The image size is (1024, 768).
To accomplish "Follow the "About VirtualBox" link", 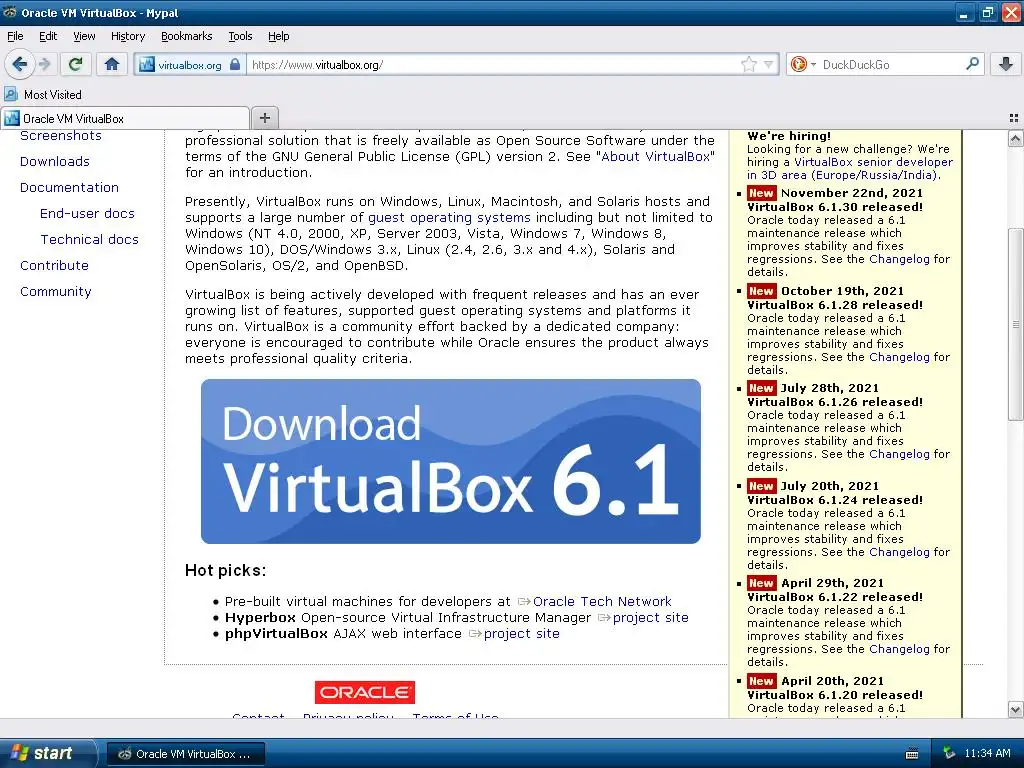I will point(655,157).
